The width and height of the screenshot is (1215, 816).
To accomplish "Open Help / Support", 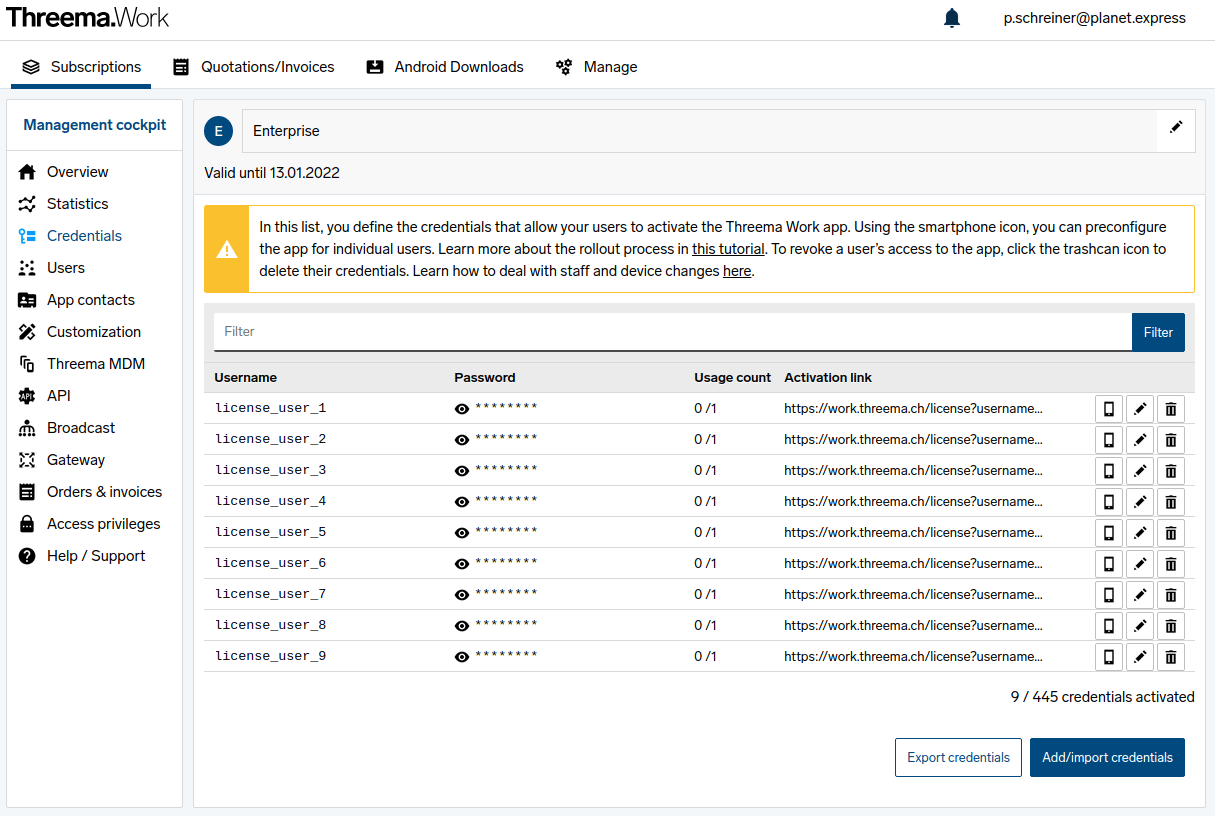I will (x=83, y=556).
